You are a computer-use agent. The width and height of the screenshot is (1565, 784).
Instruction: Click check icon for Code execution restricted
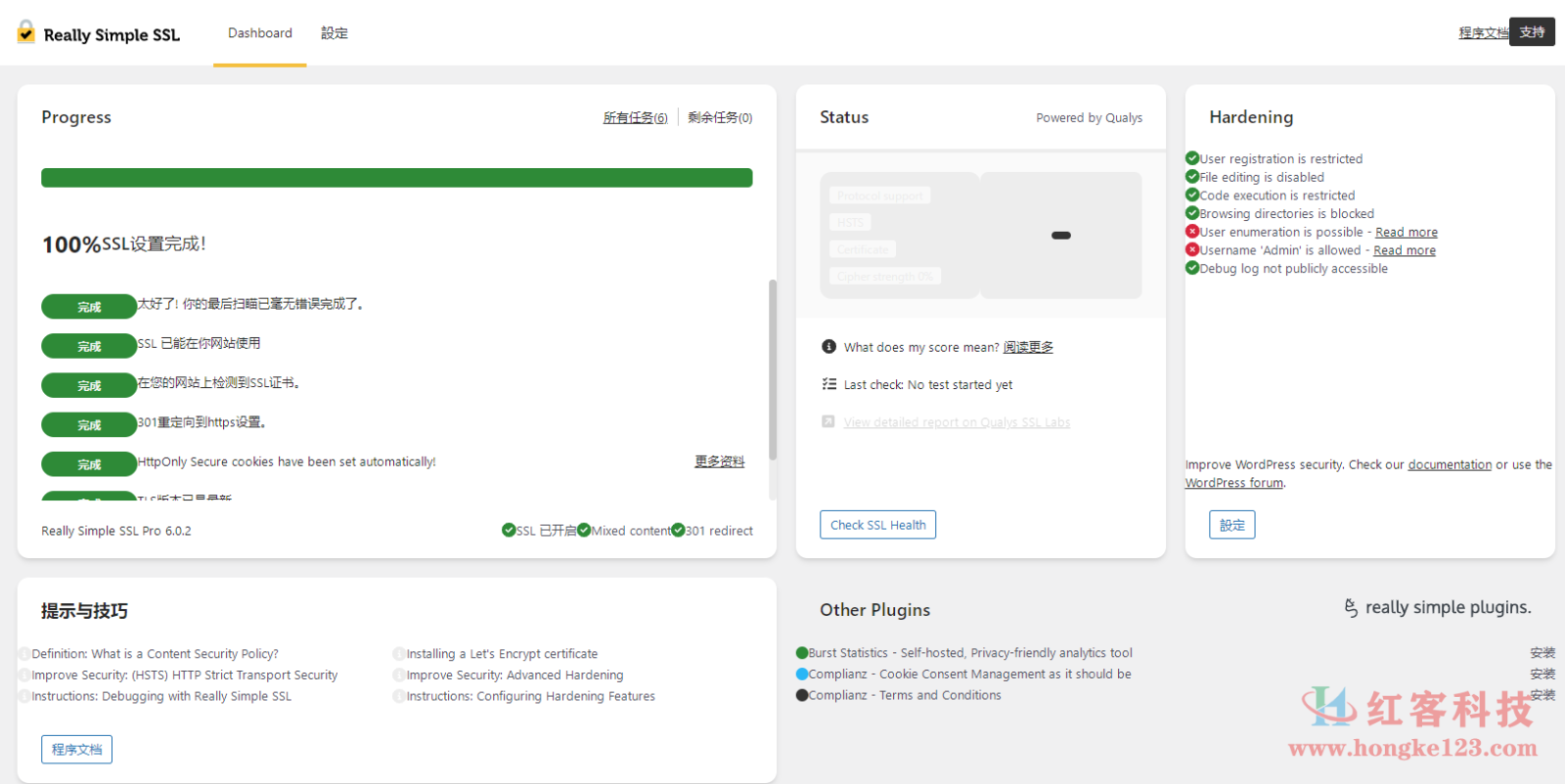pos(1192,195)
